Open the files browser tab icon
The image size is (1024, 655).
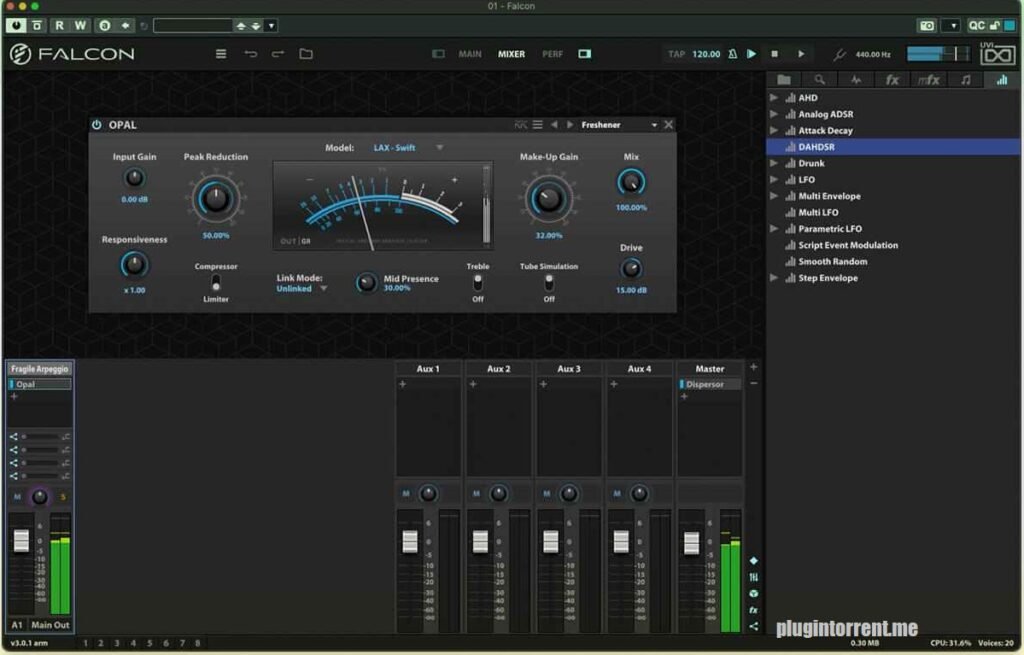784,80
